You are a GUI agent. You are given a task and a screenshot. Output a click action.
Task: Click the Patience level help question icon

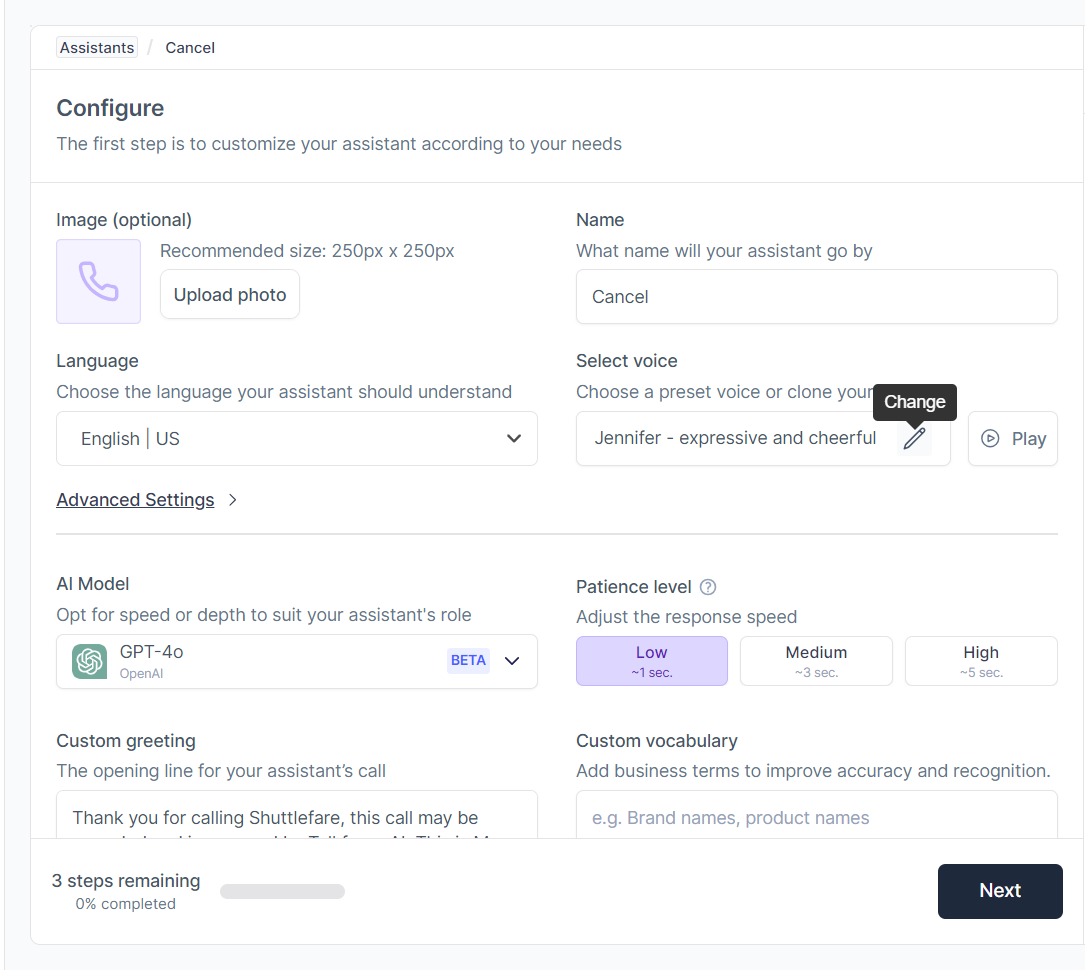pos(708,587)
